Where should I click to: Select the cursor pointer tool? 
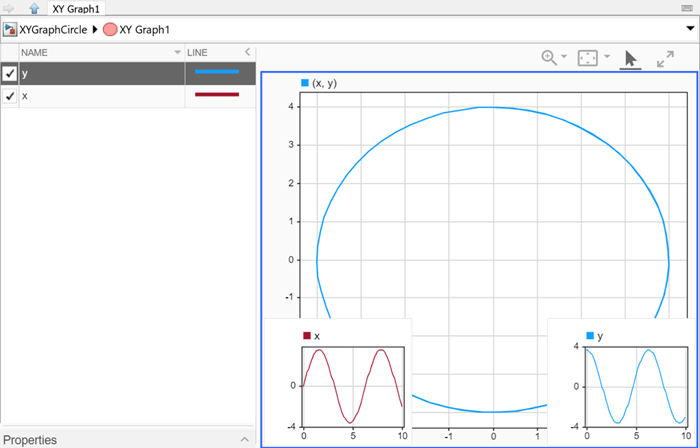pyautogui.click(x=630, y=59)
